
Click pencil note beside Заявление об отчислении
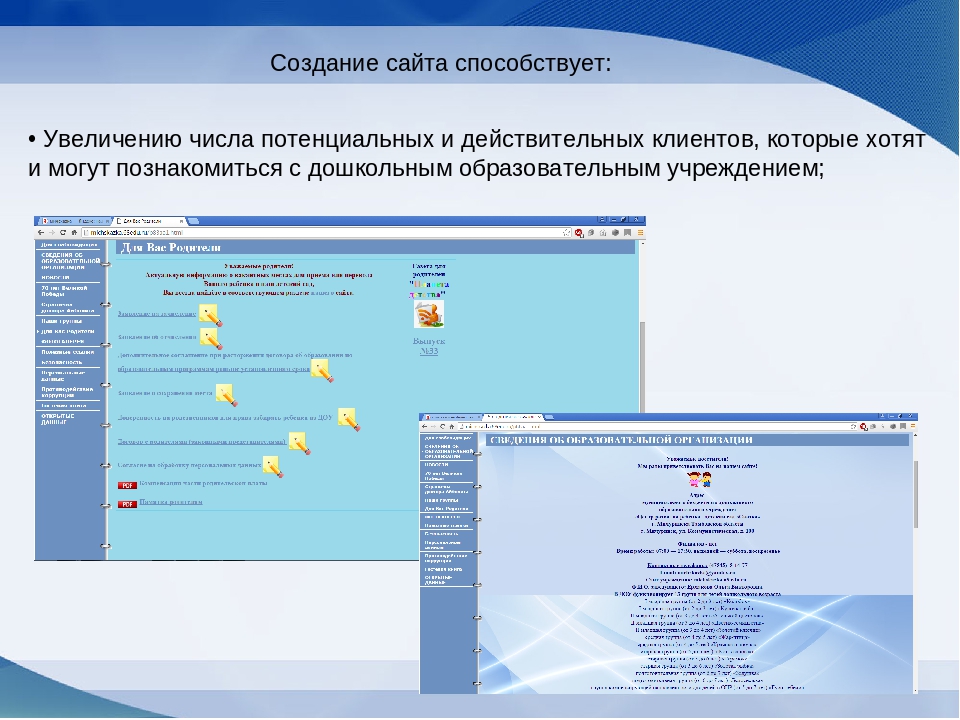tap(210, 339)
